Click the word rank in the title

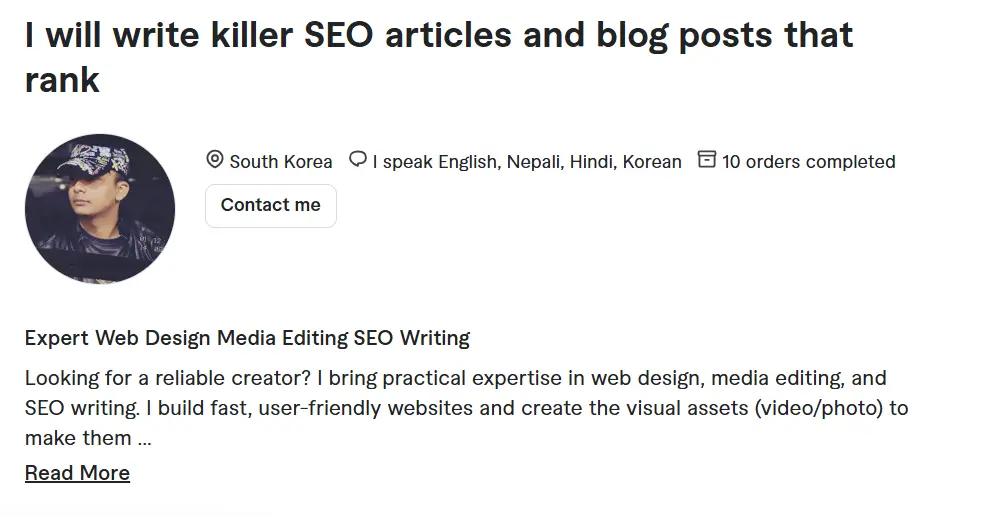(62, 81)
